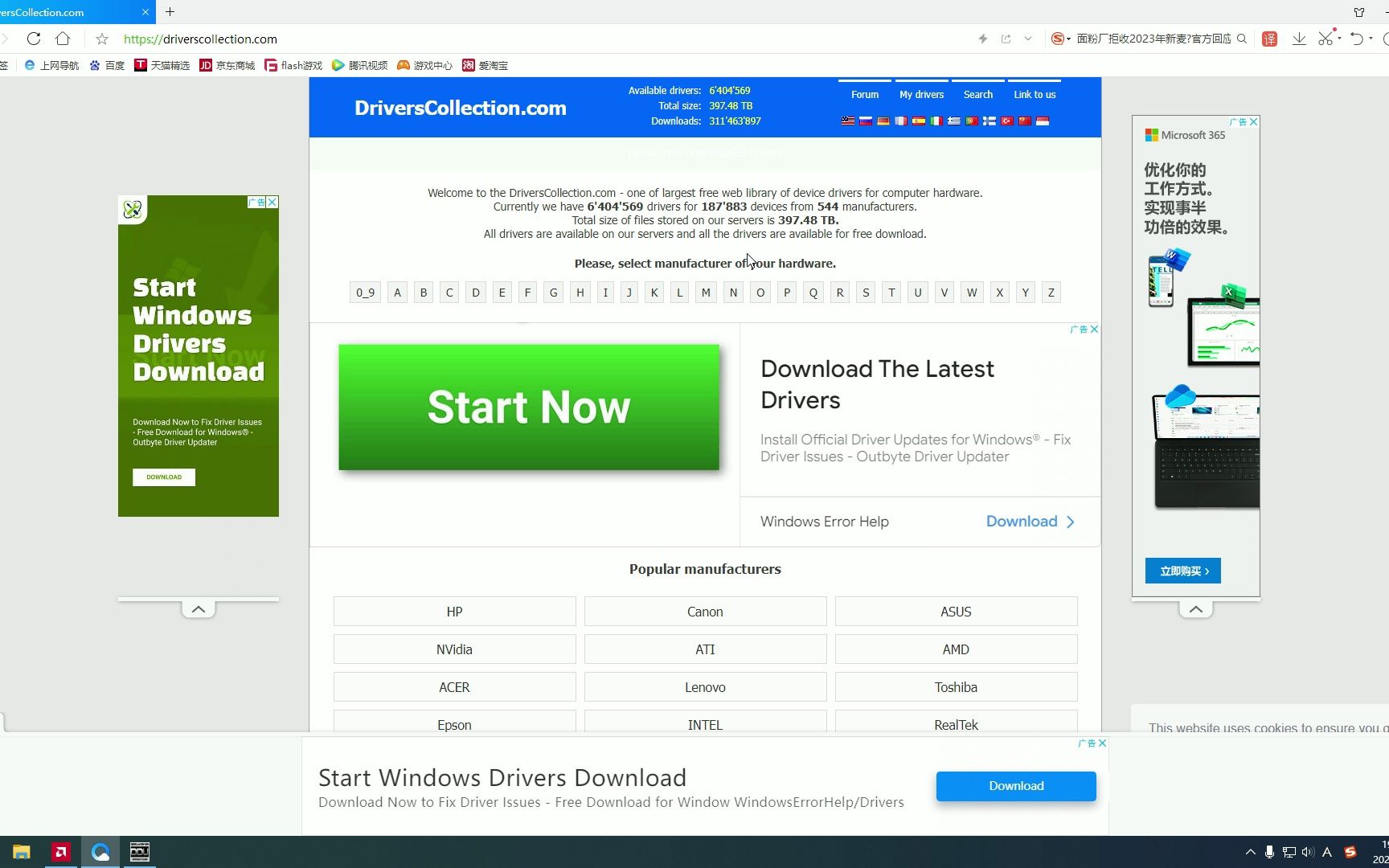This screenshot has width=1389, height=868.
Task: Open a new browser tab with plus
Action: (x=170, y=12)
